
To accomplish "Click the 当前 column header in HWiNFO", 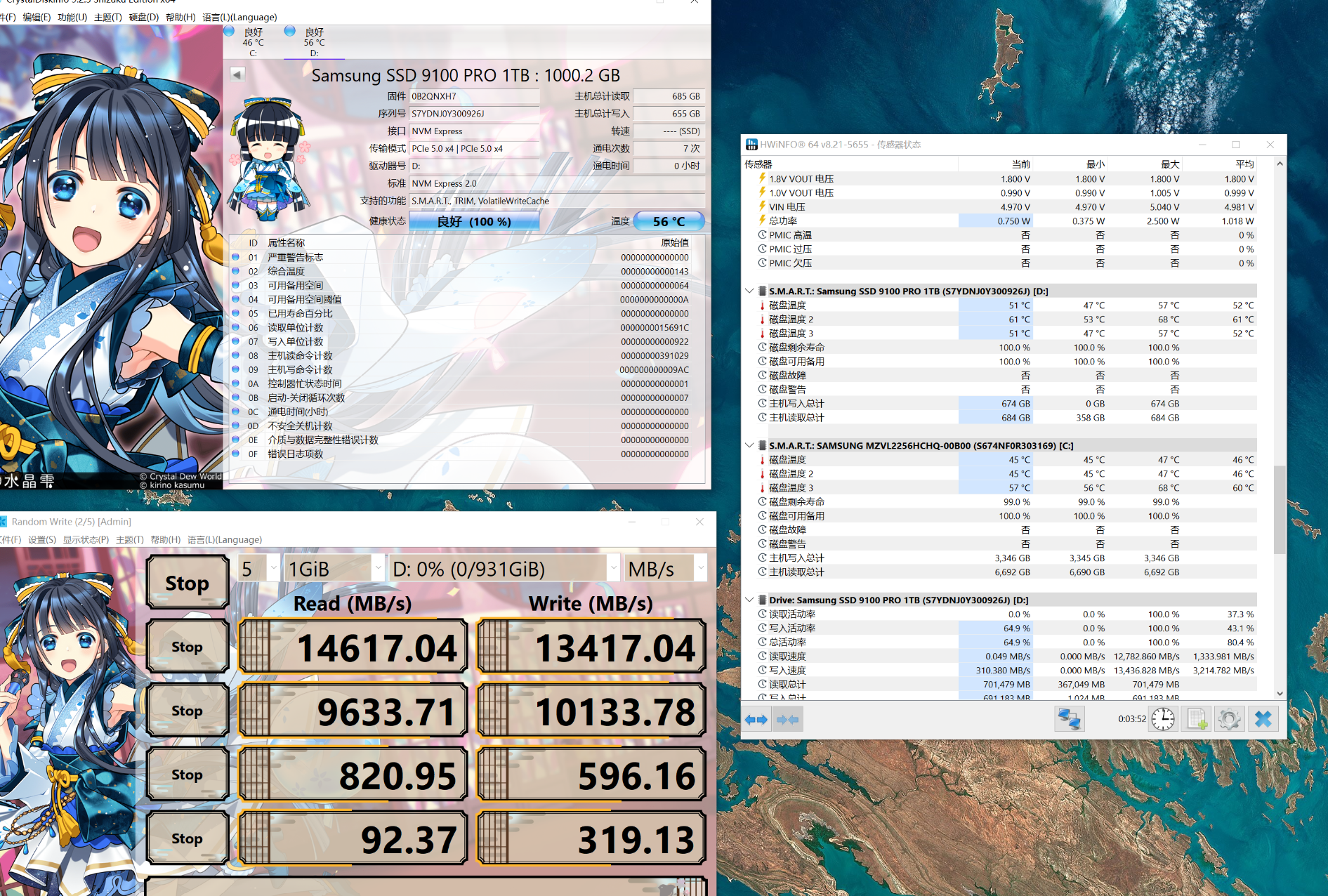I will coord(995,164).
